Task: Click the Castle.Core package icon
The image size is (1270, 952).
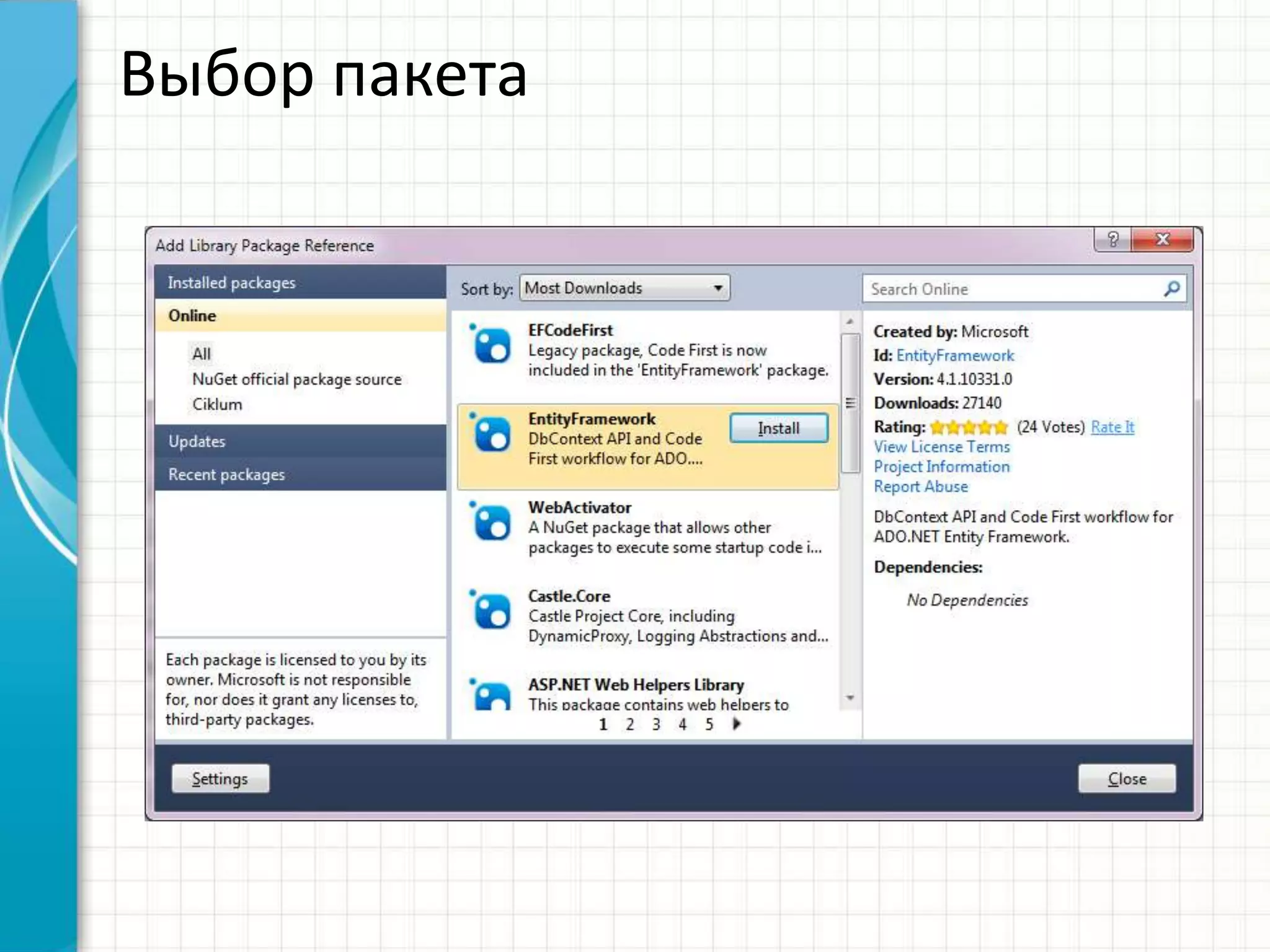Action: pyautogui.click(x=492, y=610)
